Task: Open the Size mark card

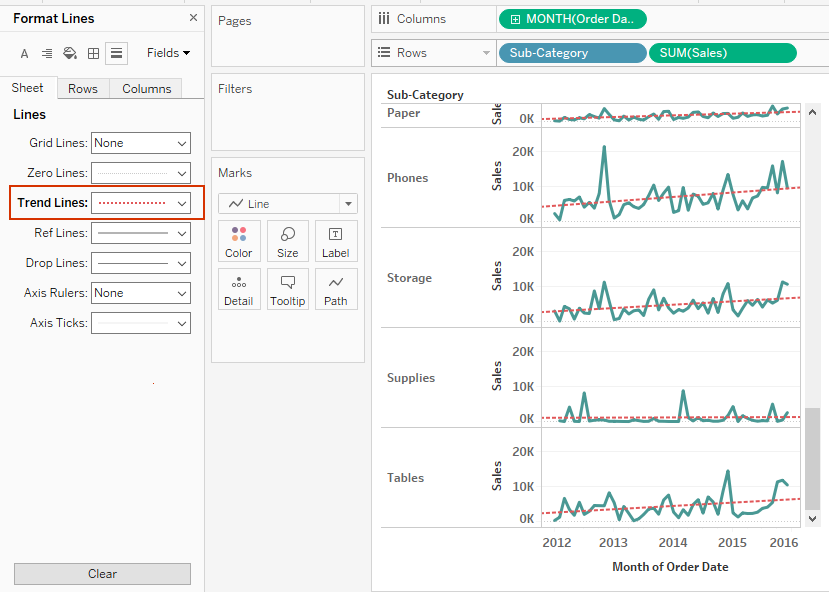Action: coord(287,240)
